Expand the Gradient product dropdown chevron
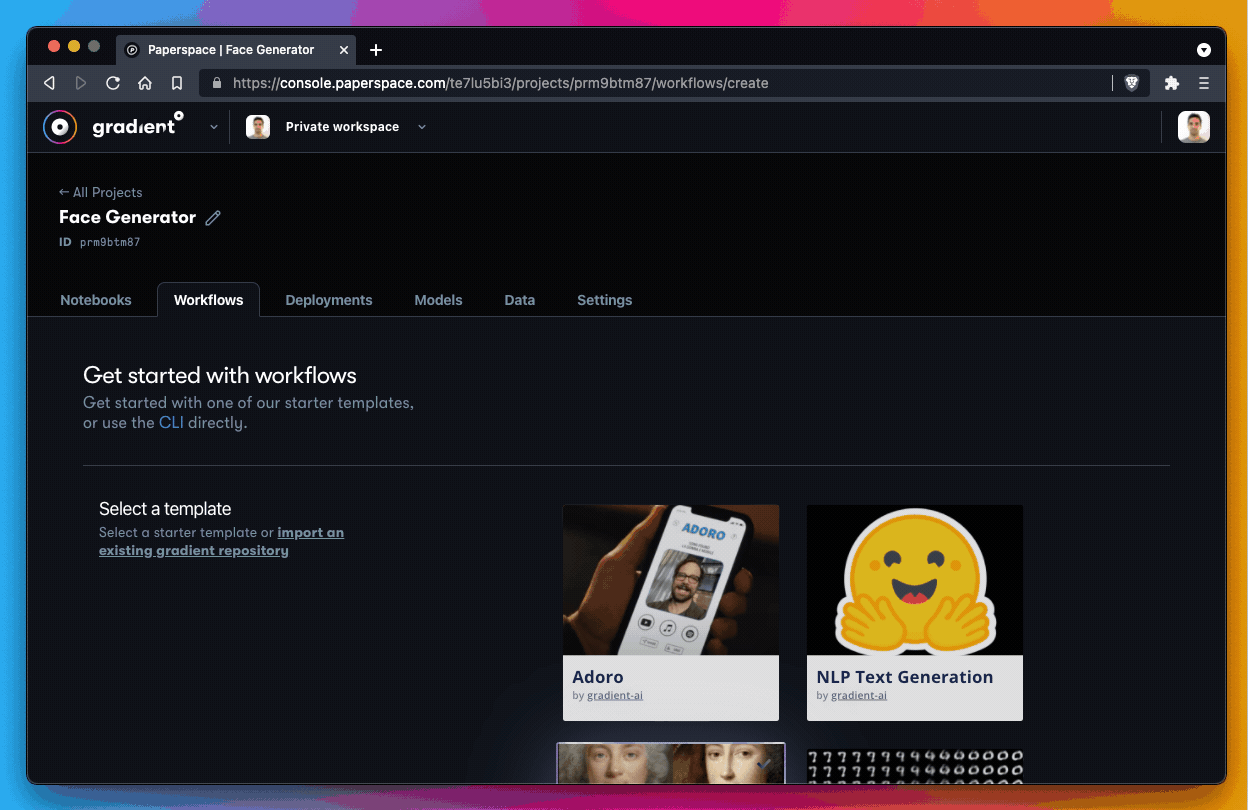 214,127
